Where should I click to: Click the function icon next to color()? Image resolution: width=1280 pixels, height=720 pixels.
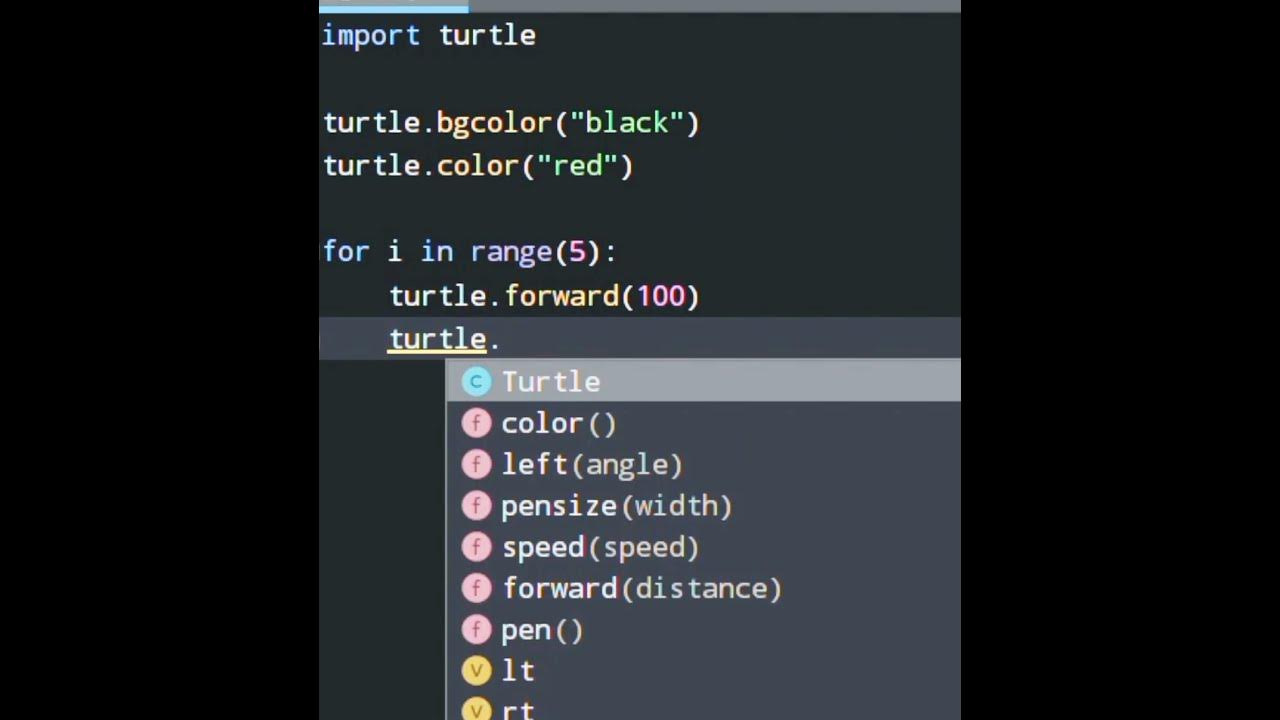tap(476, 423)
